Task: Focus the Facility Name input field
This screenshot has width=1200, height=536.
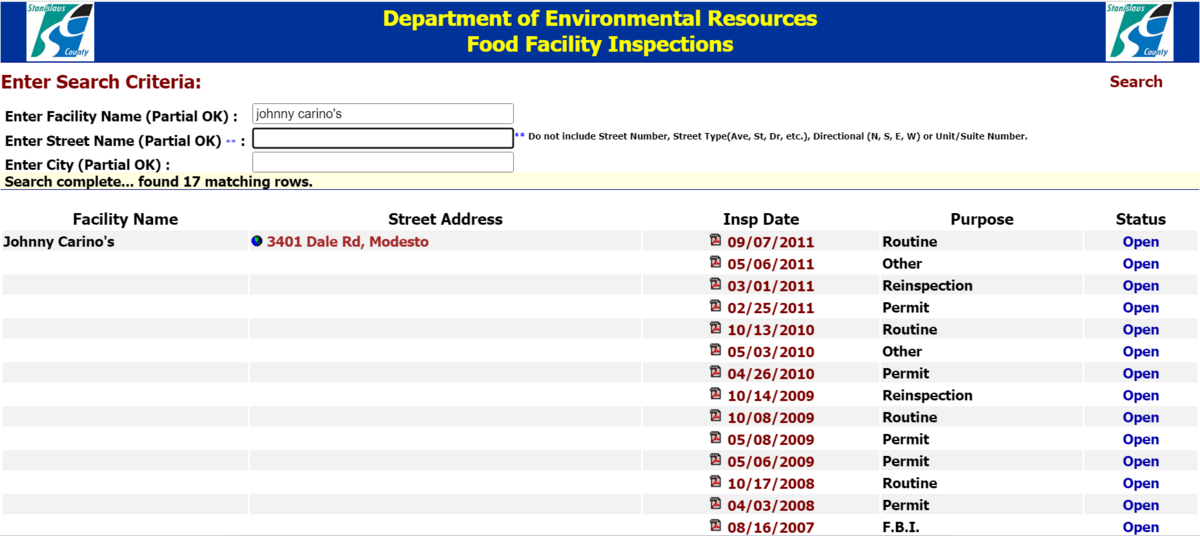Action: (383, 114)
